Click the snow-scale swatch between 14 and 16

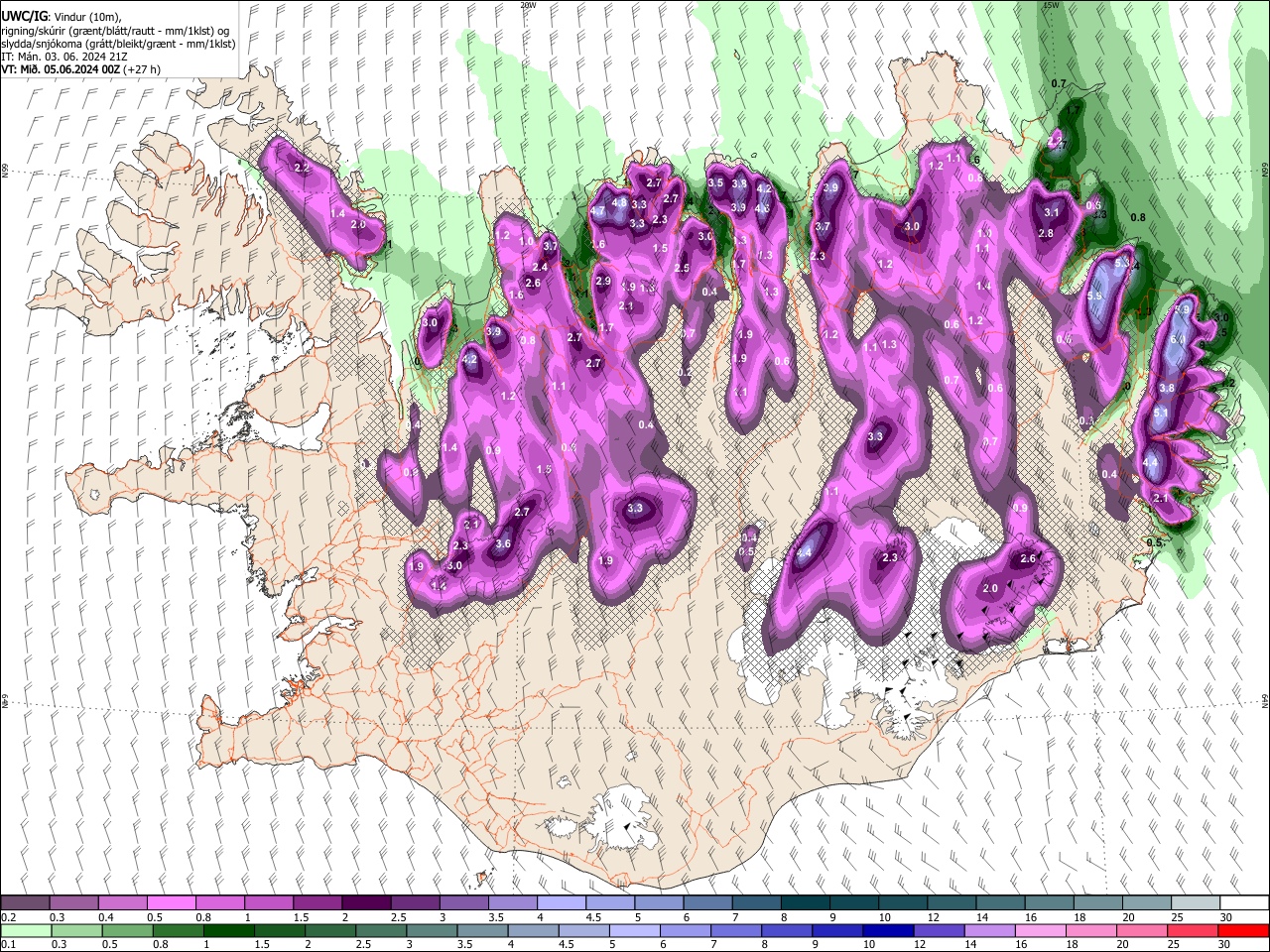point(1000,903)
